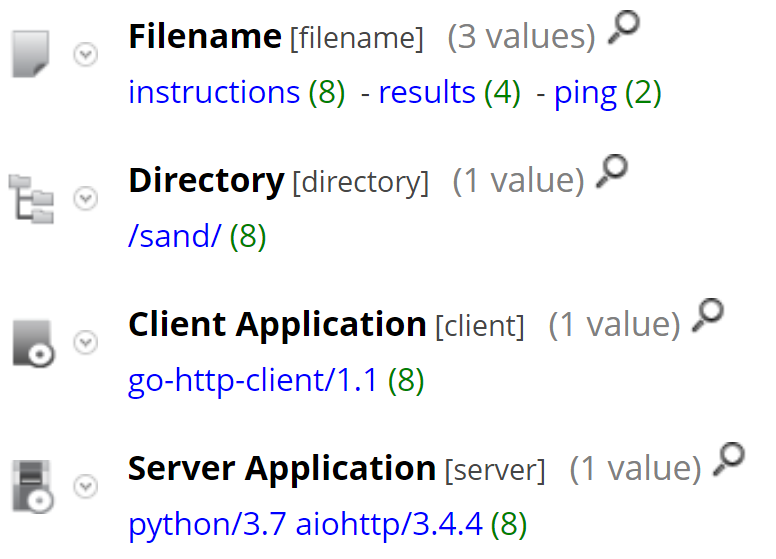This screenshot has width=776, height=559.
Task: Expand the Filename dropdown arrow
Action: [x=87, y=55]
